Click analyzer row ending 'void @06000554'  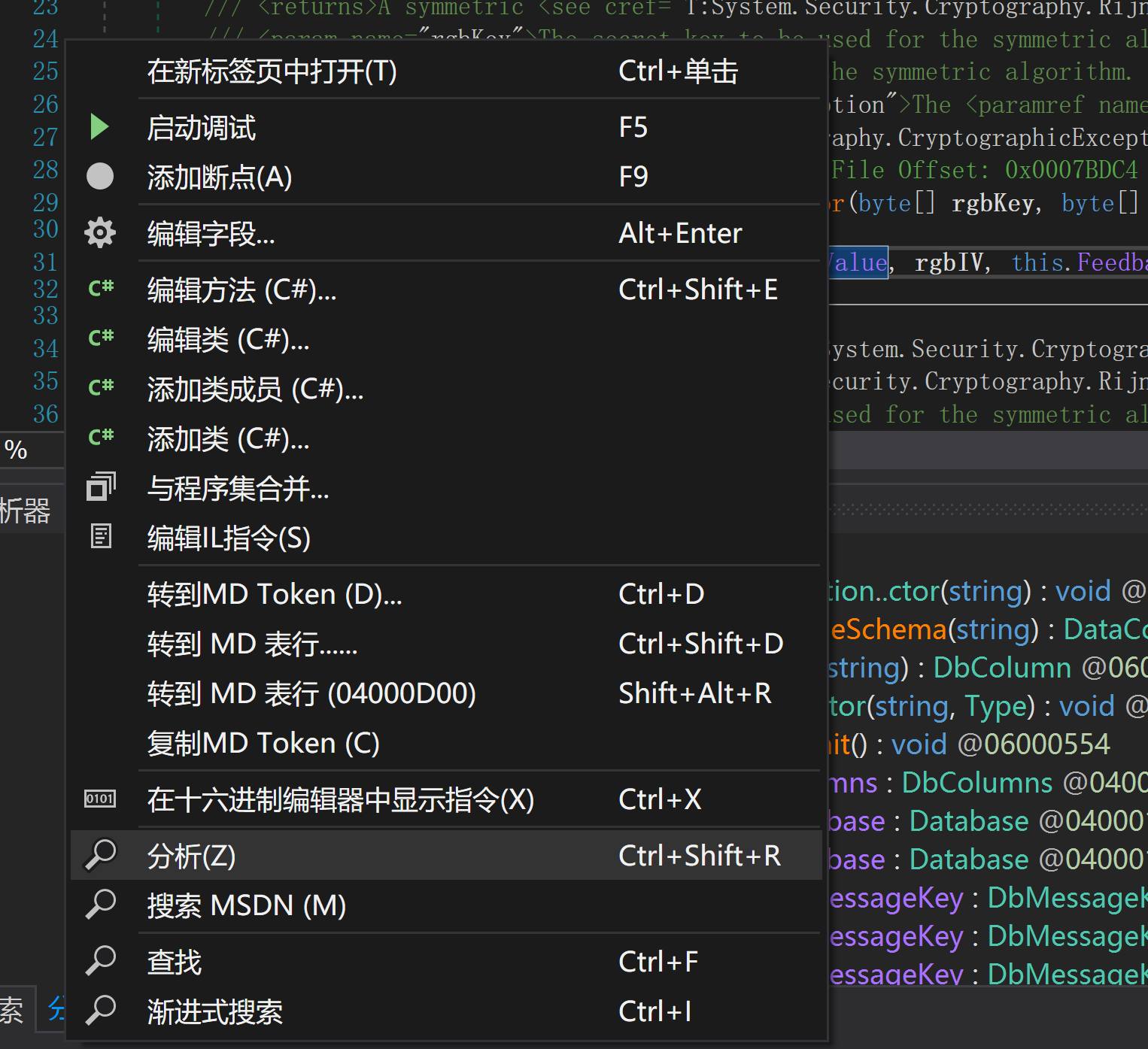pyautogui.click(x=970, y=744)
